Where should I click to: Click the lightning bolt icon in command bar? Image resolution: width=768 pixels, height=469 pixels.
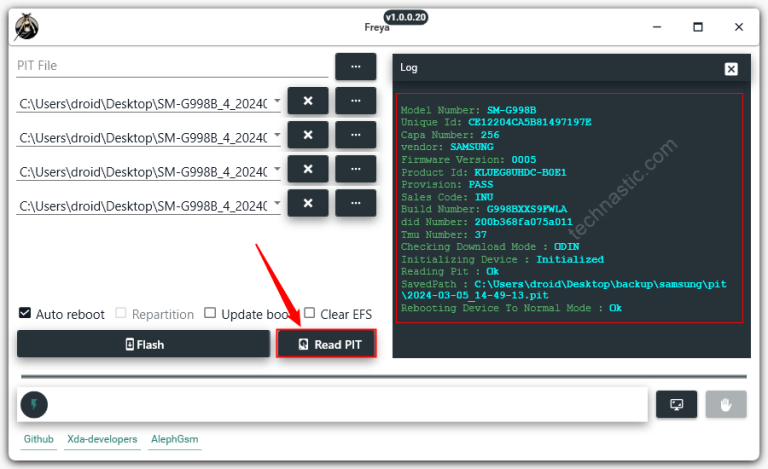click(x=34, y=404)
